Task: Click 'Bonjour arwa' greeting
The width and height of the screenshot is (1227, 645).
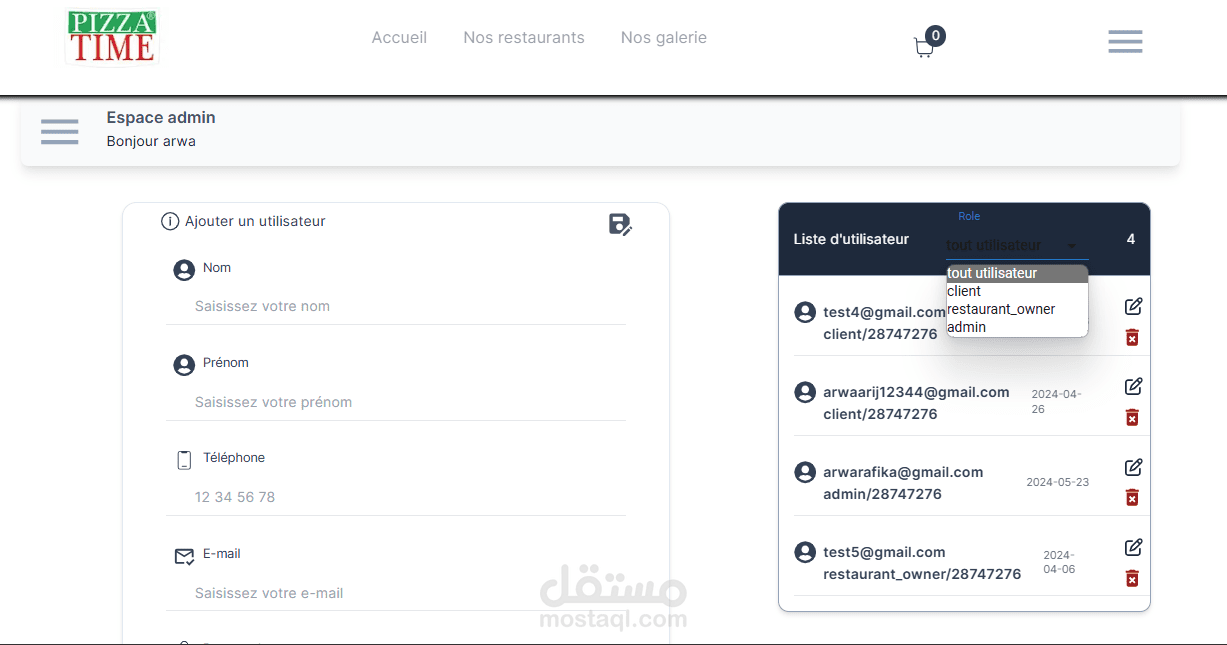Action: 151,141
